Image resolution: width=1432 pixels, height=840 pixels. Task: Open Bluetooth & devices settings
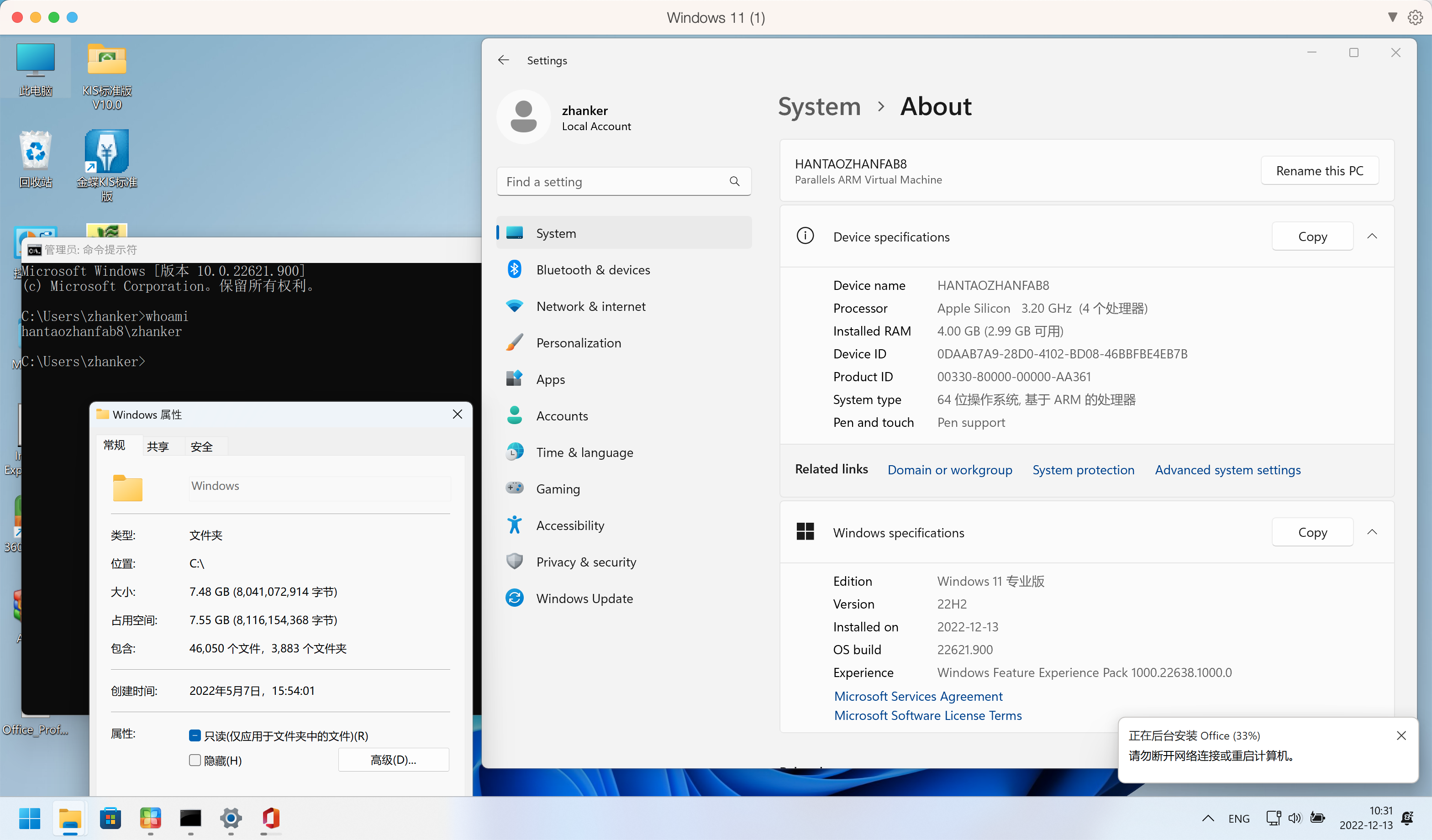tap(593, 270)
